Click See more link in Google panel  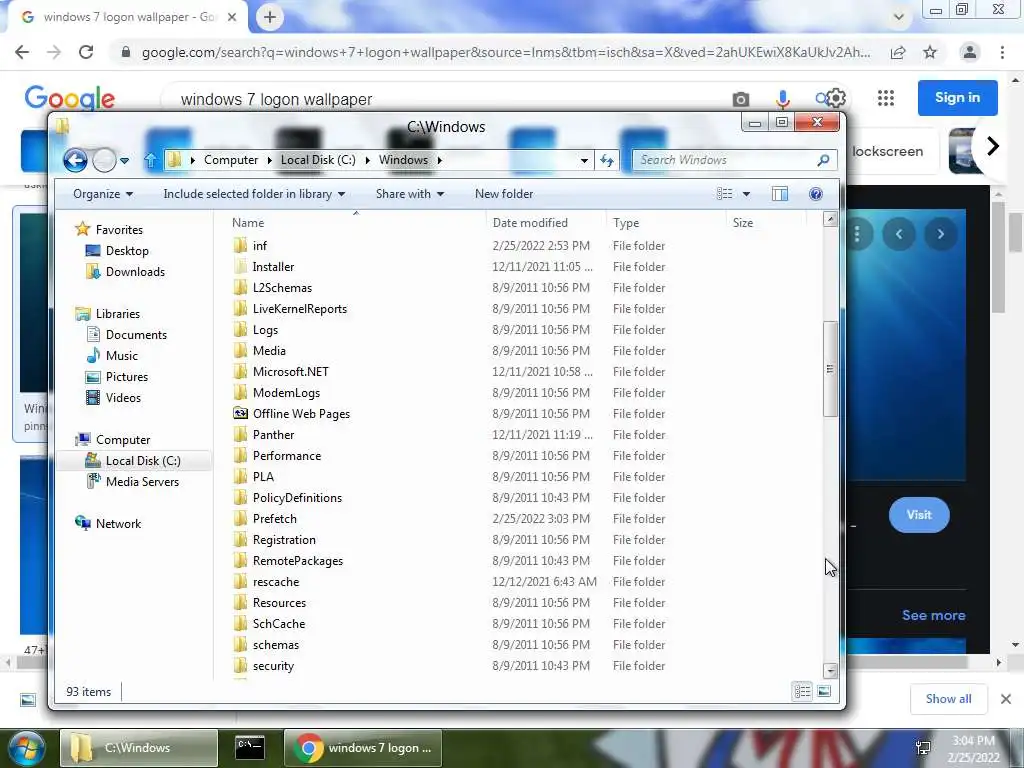coord(933,615)
